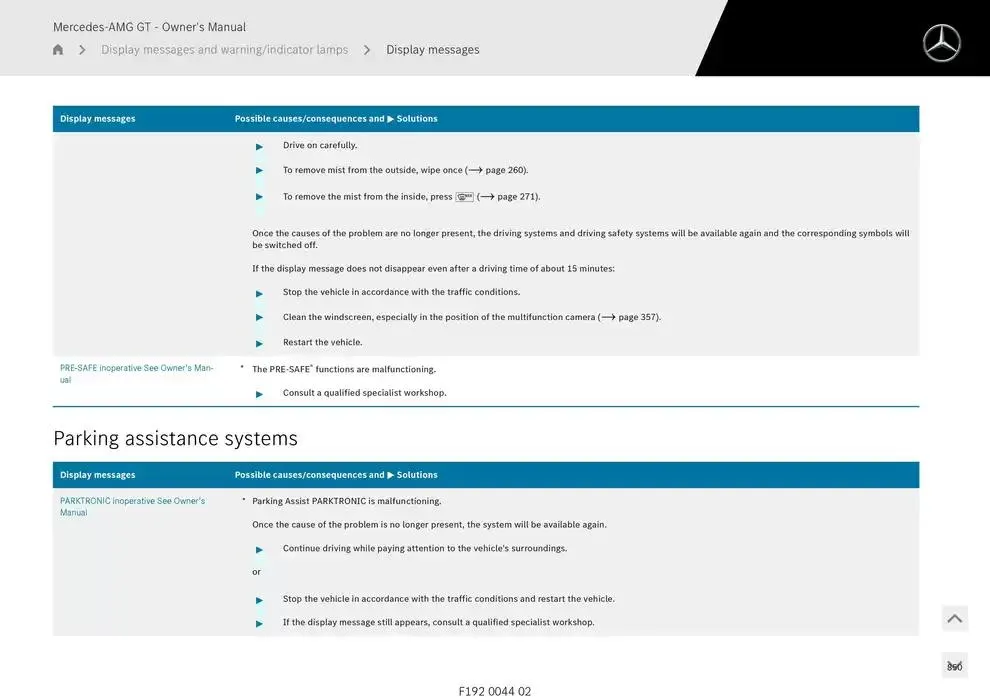The image size is (990, 700).
Task: Open 'Display messages and warning/indicator lamps' breadcrumb
Action: (x=224, y=50)
